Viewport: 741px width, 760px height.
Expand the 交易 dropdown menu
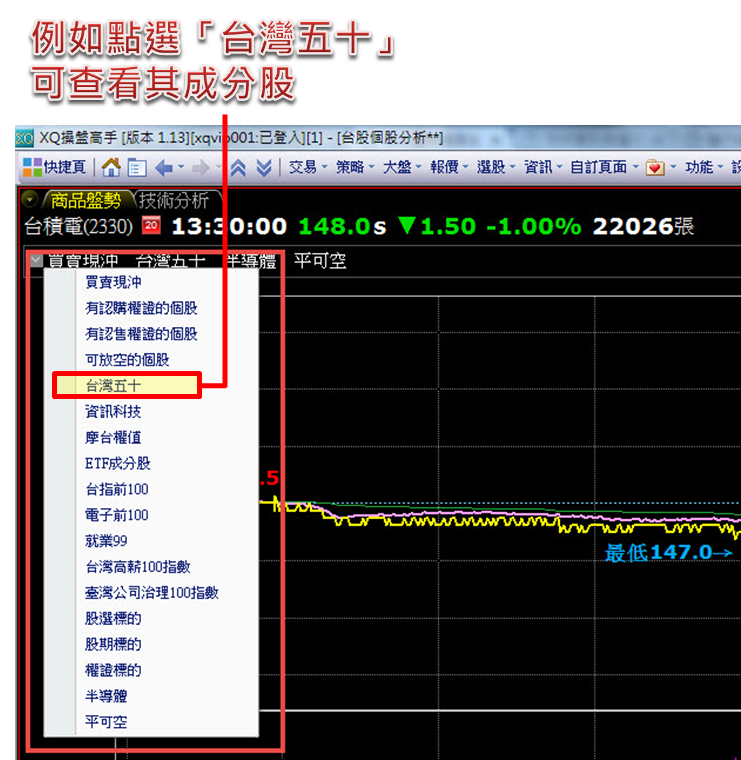point(308,167)
